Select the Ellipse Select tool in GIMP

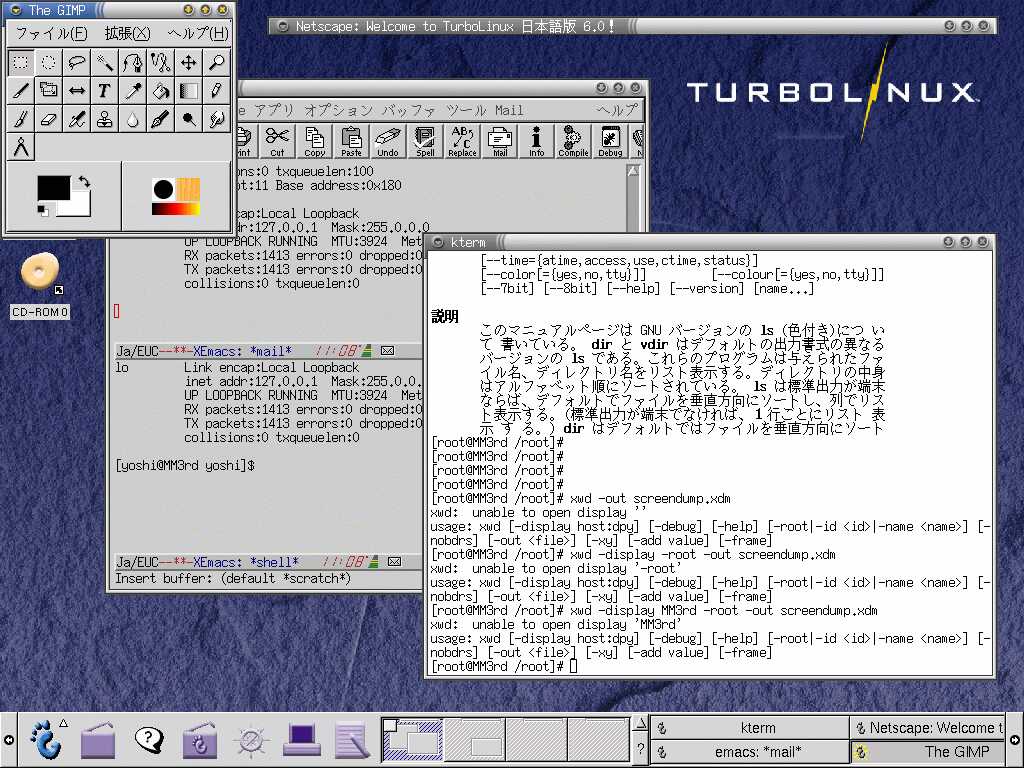[x=49, y=63]
